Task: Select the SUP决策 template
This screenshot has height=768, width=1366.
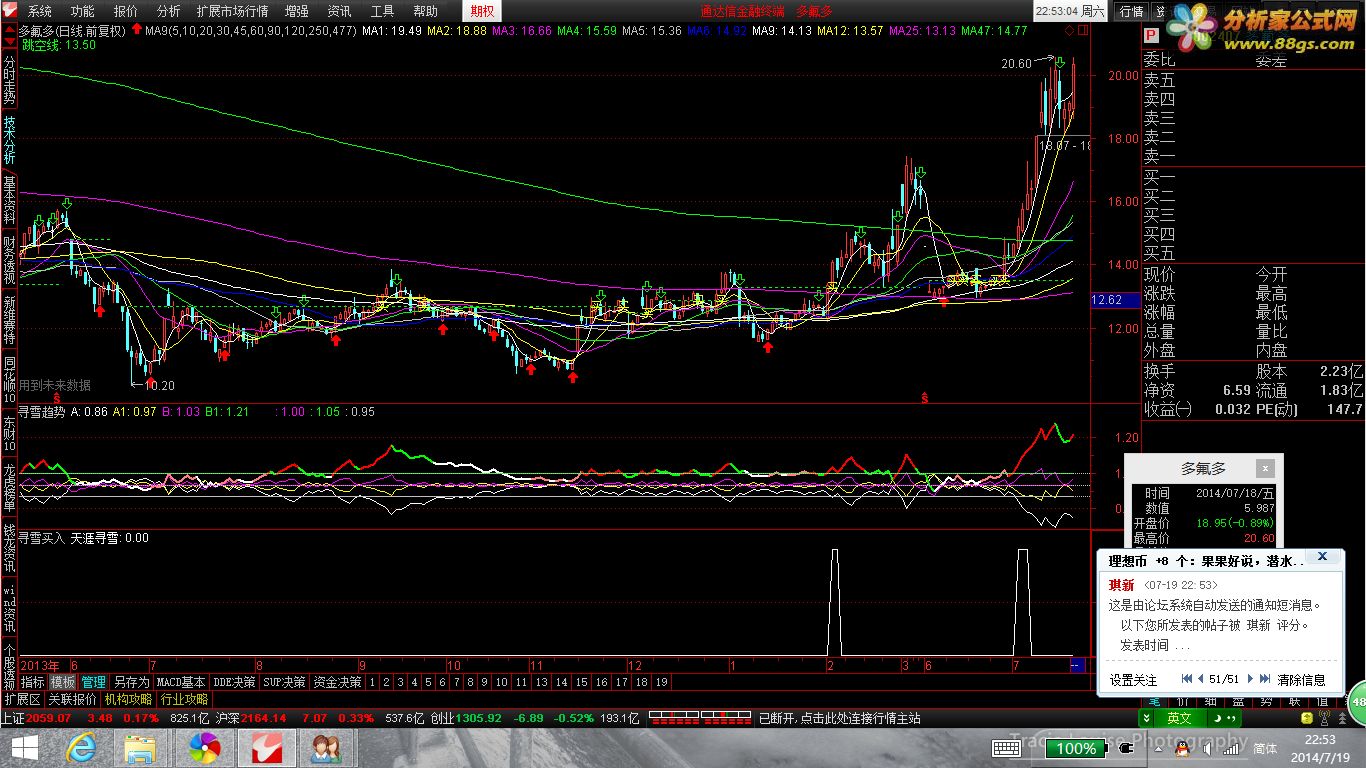Action: point(284,682)
